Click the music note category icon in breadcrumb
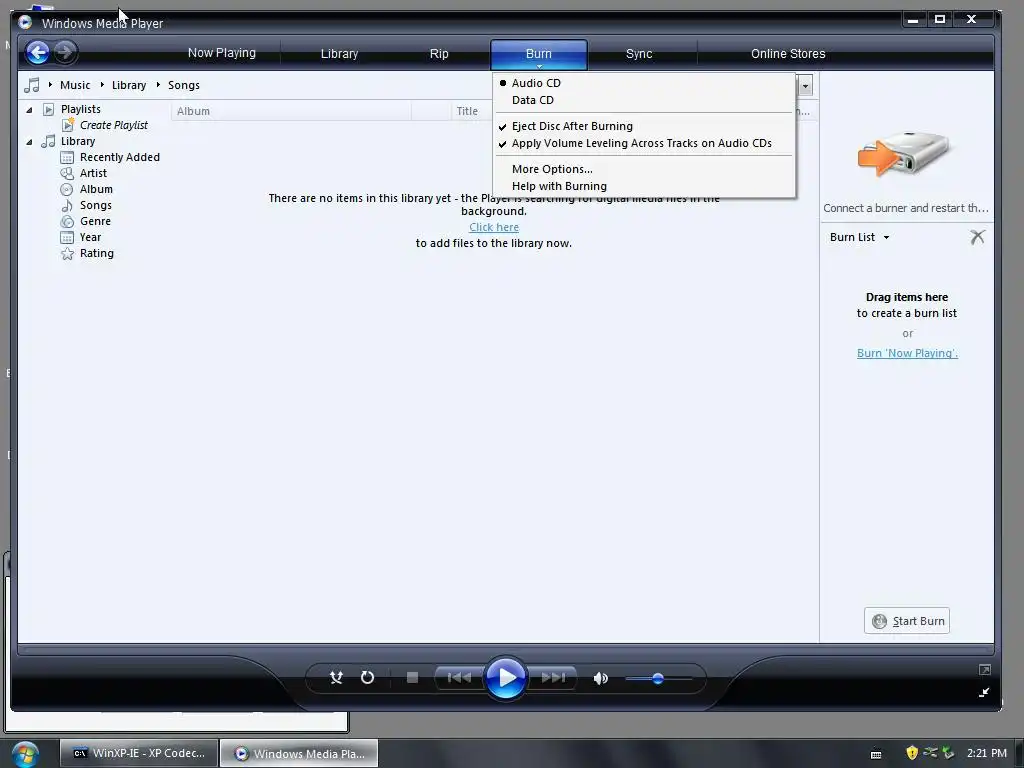The image size is (1024, 768). [x=31, y=85]
